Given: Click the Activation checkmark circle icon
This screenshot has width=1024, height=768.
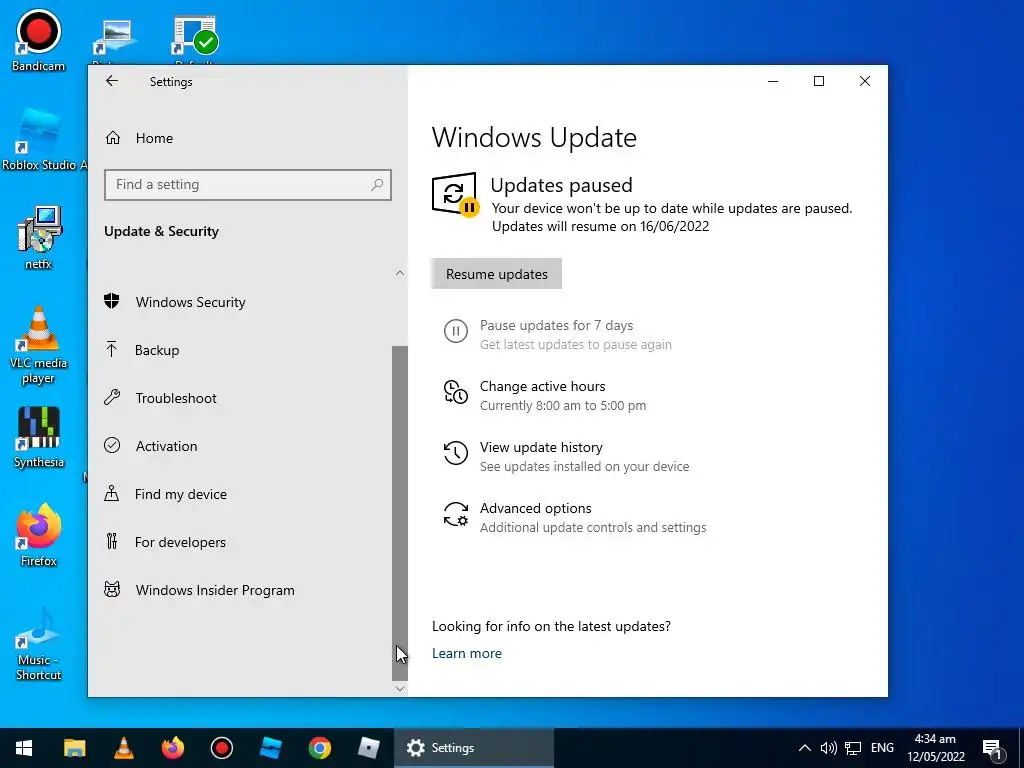Looking at the screenshot, I should (x=112, y=445).
